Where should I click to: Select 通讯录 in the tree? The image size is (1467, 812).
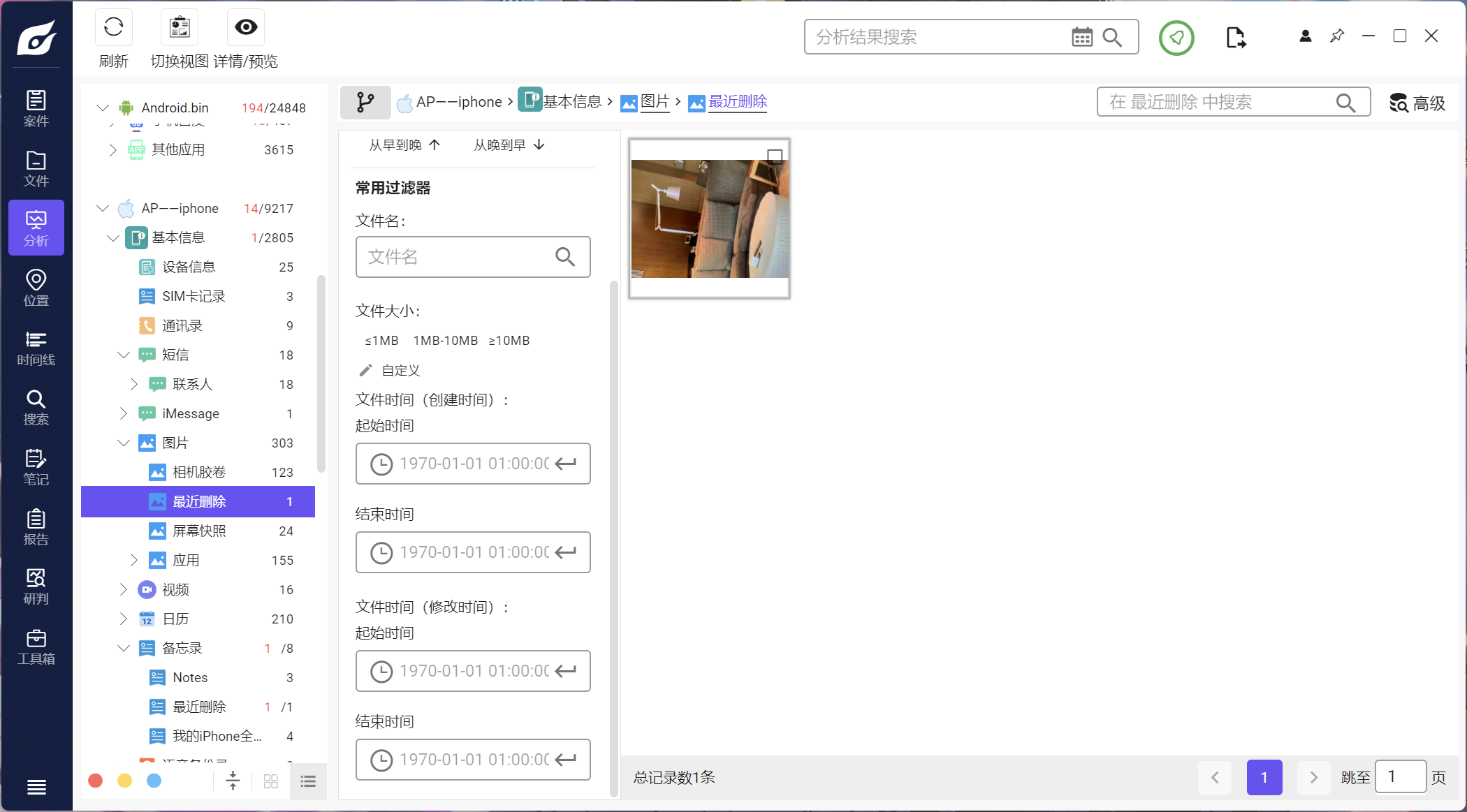tap(198, 325)
